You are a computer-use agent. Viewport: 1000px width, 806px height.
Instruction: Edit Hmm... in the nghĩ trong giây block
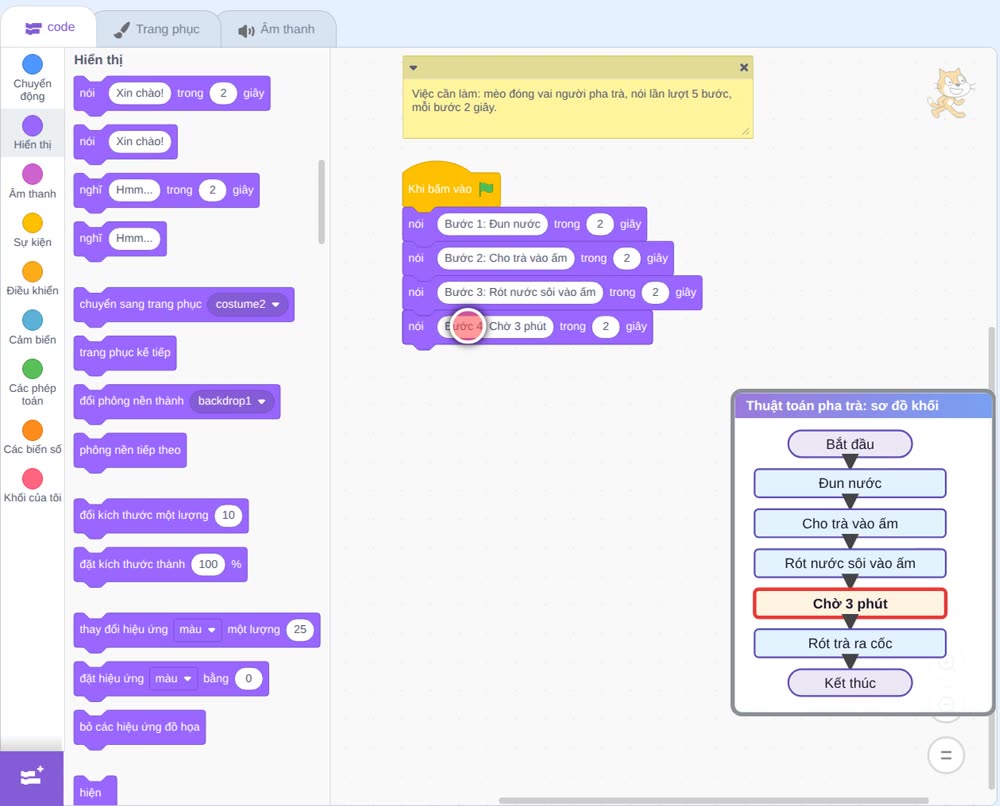point(134,190)
